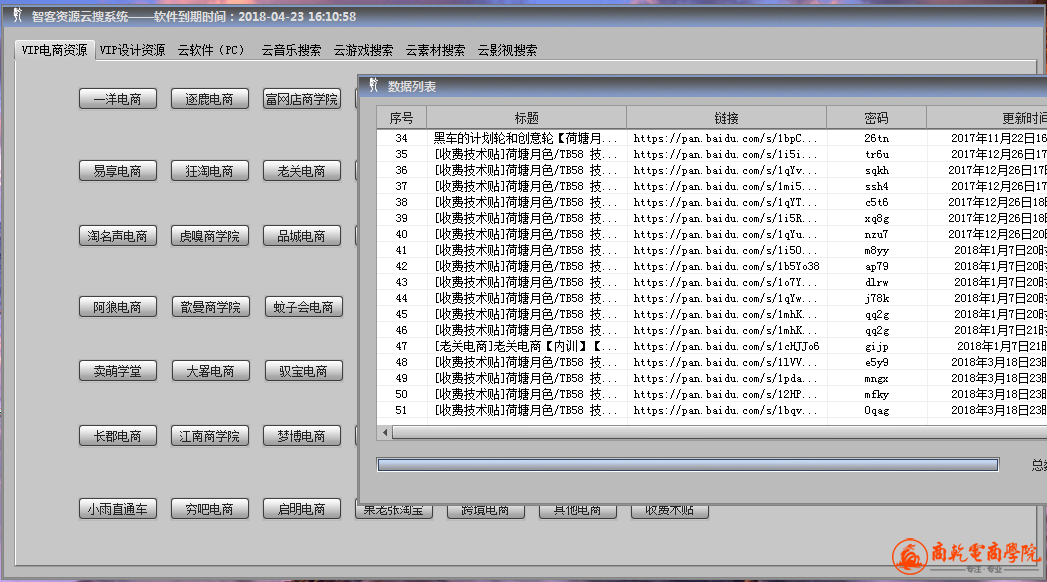Click the 链接 column header
Screen dimensions: 1047x582
pos(726,117)
